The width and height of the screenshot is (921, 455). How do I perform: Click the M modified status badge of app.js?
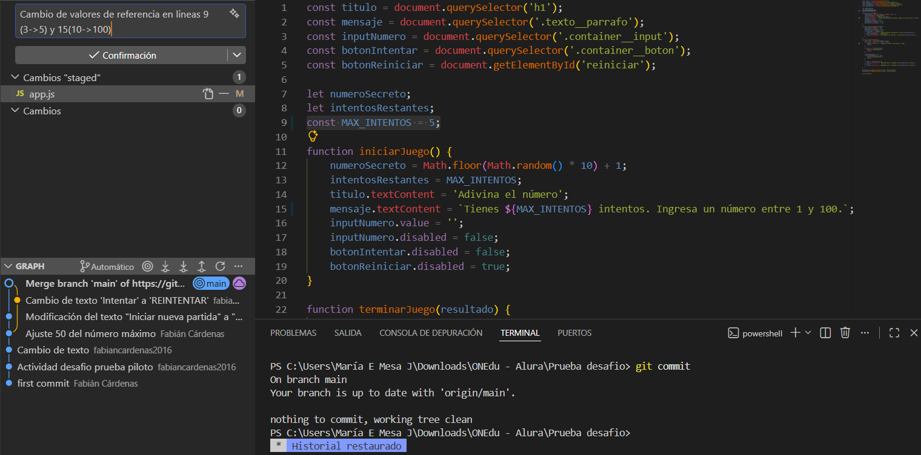pos(239,94)
